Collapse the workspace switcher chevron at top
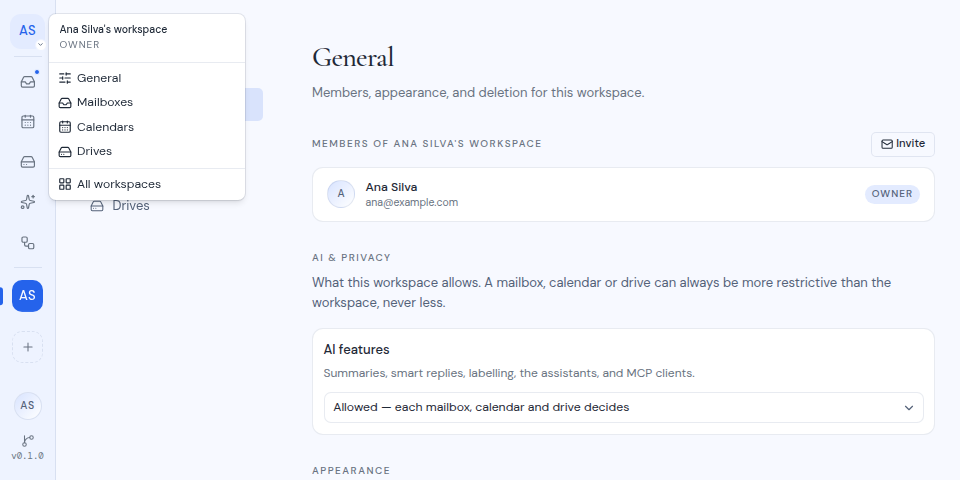Viewport: 960px width, 480px height. tap(40, 44)
